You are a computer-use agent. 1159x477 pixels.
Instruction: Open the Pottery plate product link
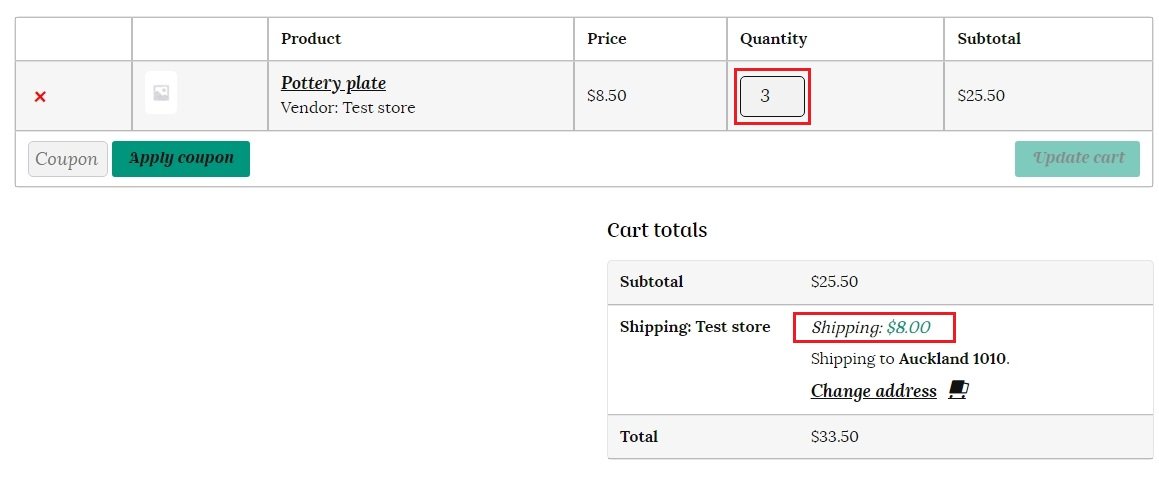point(333,83)
